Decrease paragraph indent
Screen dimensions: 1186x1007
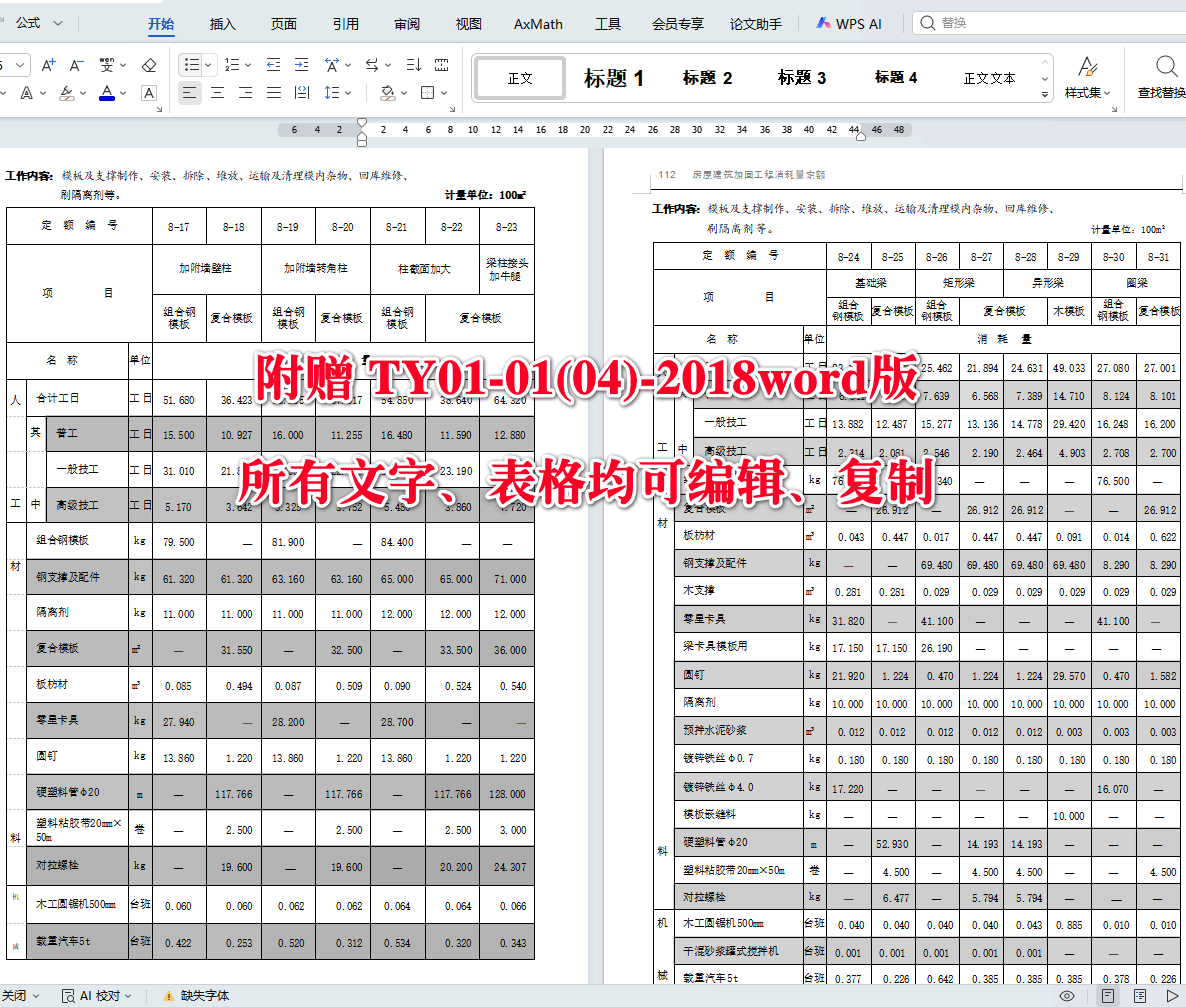[x=274, y=65]
